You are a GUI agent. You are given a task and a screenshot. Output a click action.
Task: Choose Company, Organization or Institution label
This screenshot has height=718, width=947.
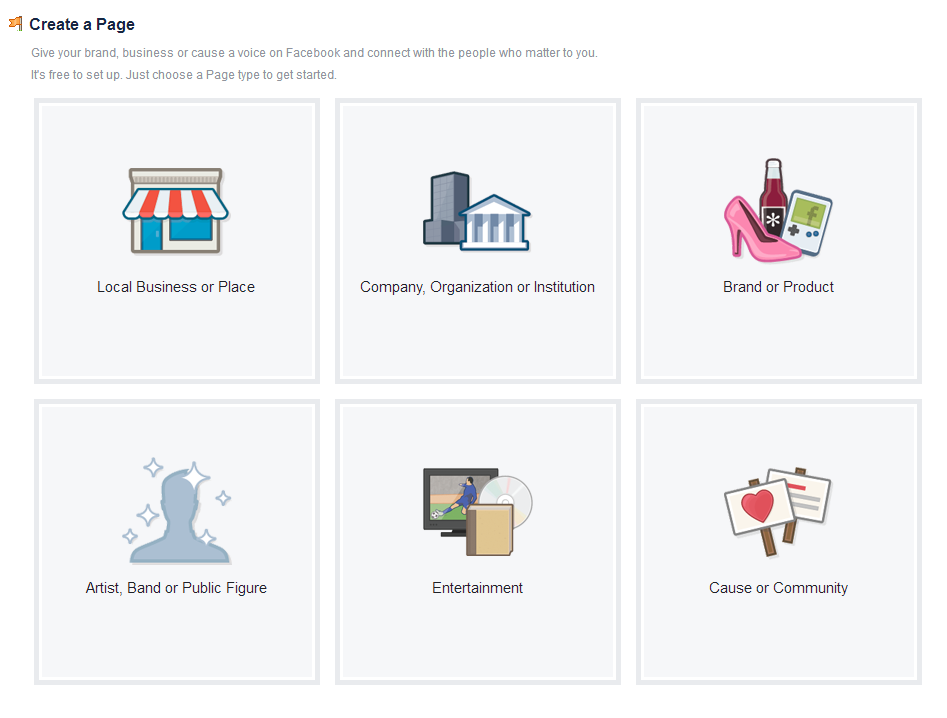point(477,287)
